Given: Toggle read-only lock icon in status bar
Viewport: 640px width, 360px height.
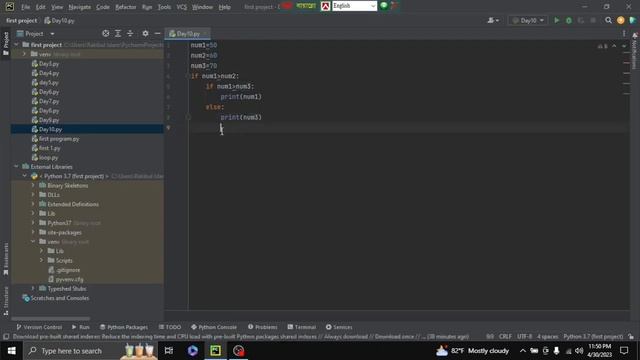Looking at the screenshot, I should 631,337.
